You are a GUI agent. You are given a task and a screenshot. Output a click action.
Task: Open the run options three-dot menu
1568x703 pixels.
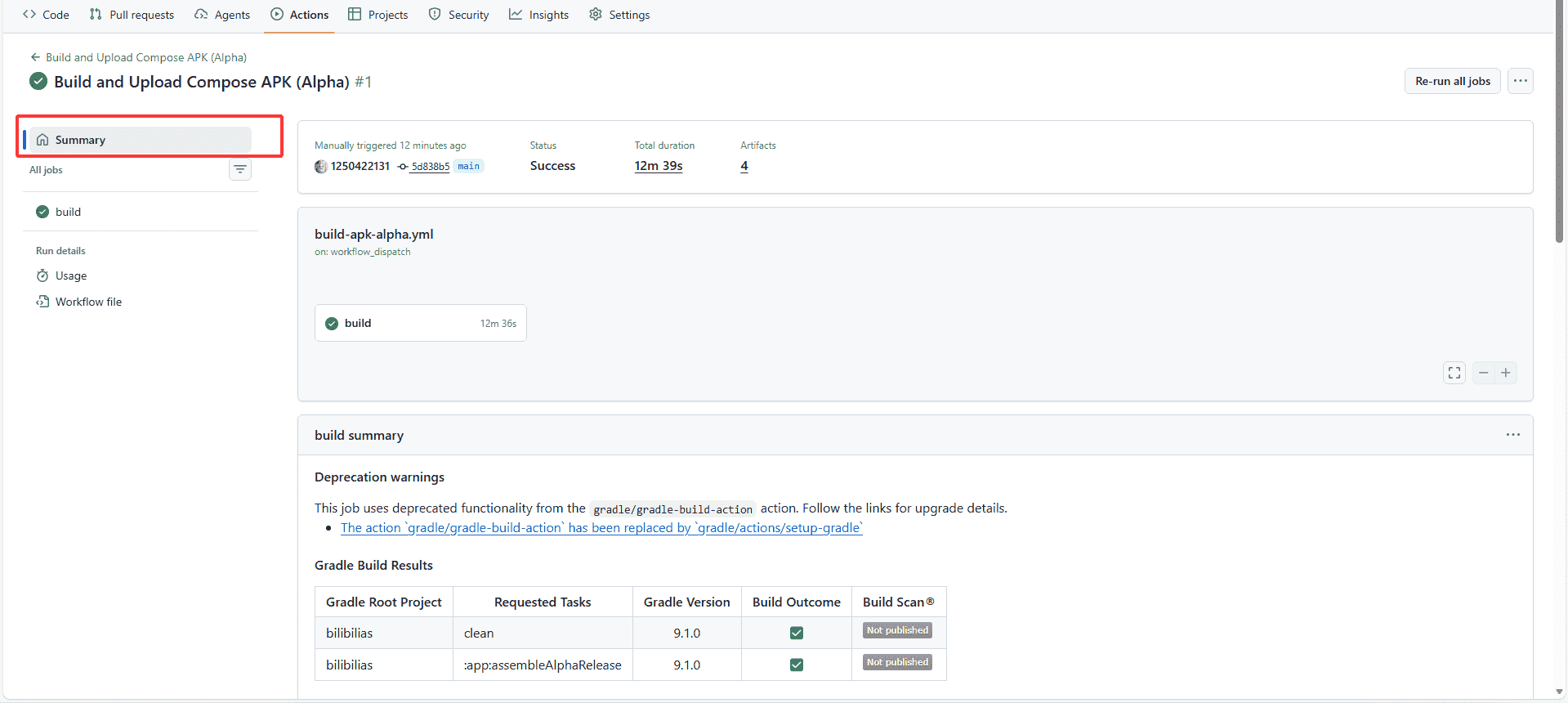(x=1520, y=81)
